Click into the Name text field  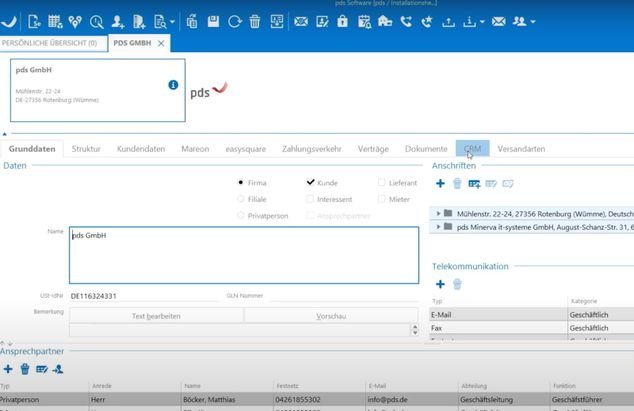243,255
